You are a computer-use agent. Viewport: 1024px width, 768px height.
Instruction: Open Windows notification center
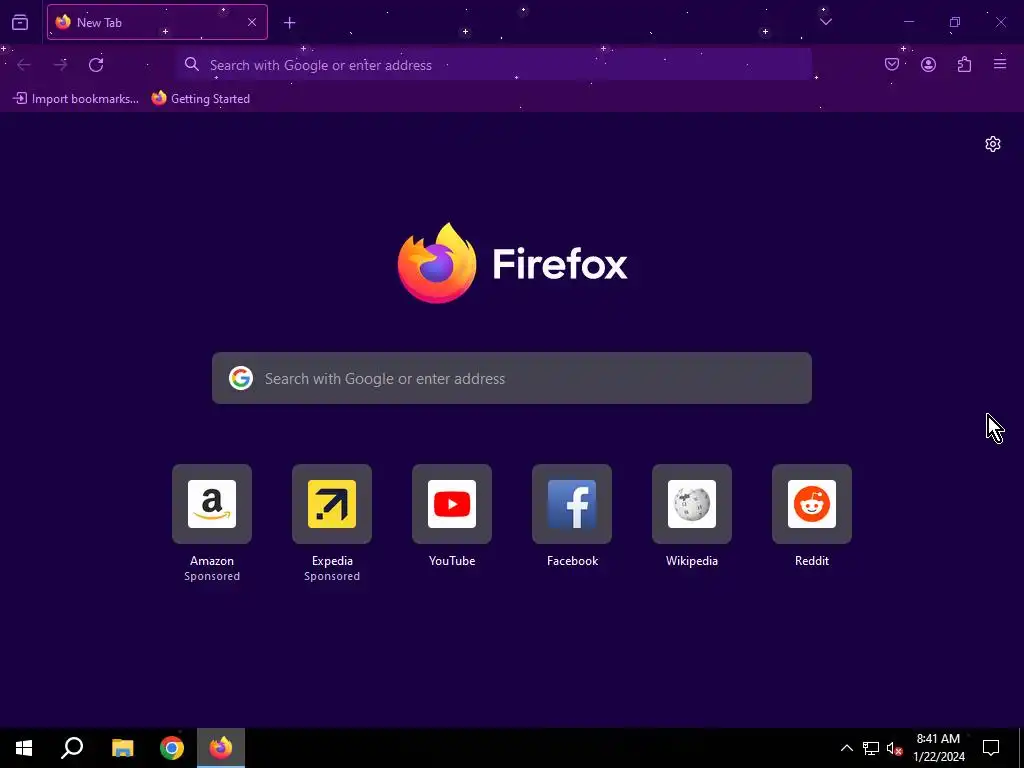(991, 748)
